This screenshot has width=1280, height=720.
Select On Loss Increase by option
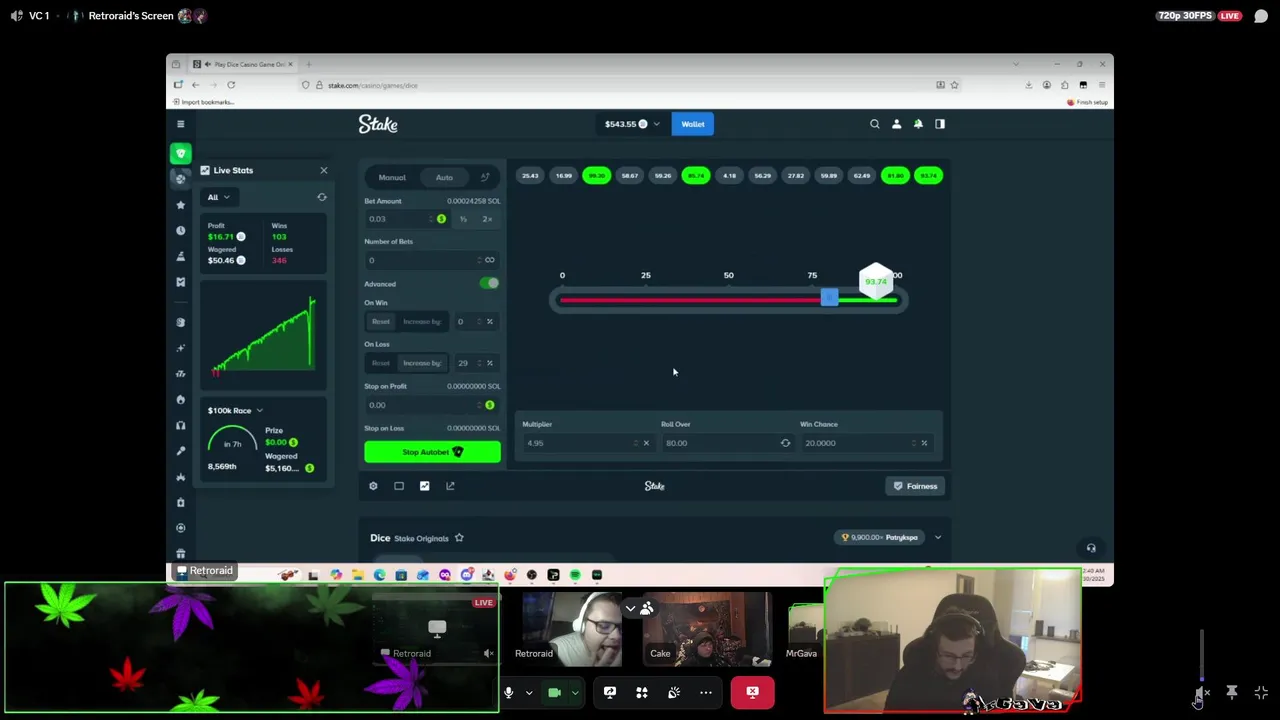point(422,363)
